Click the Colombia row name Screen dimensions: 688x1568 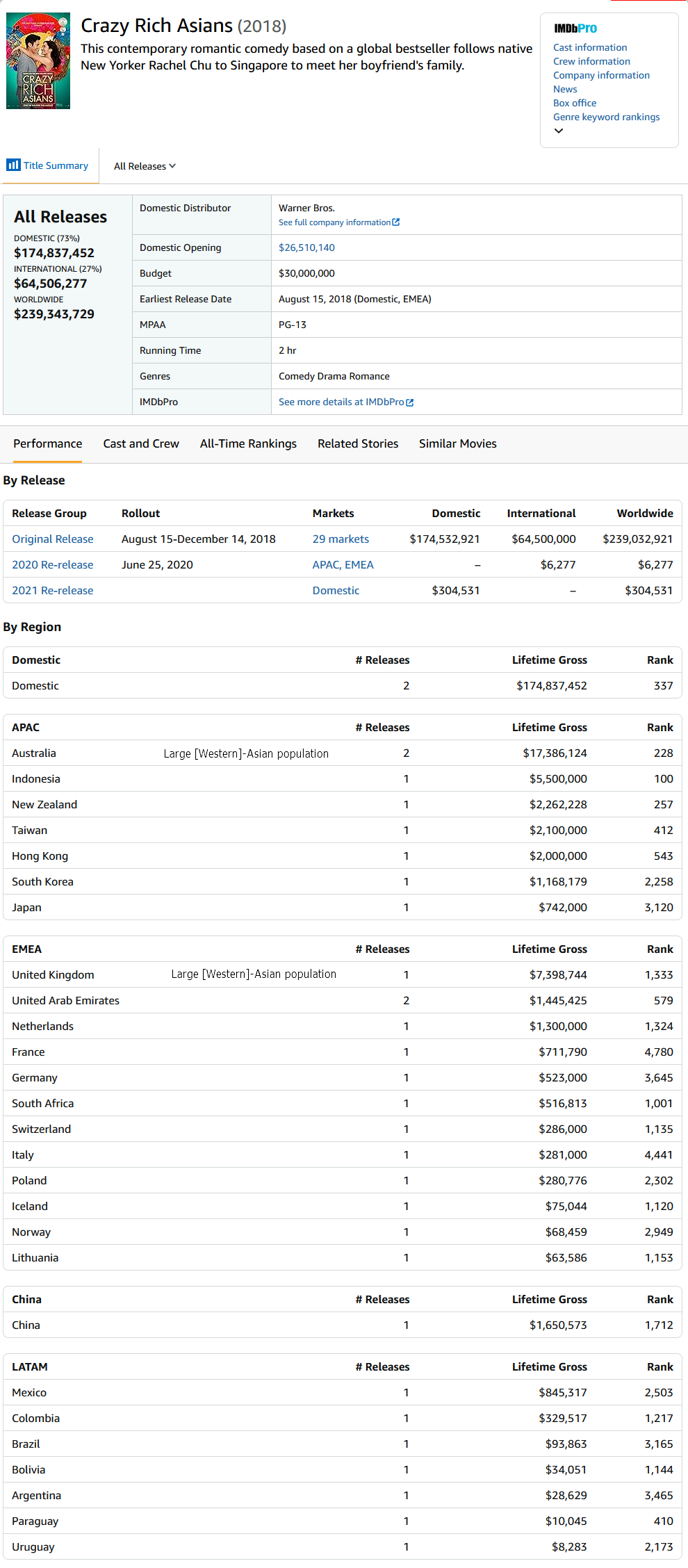pos(36,1418)
